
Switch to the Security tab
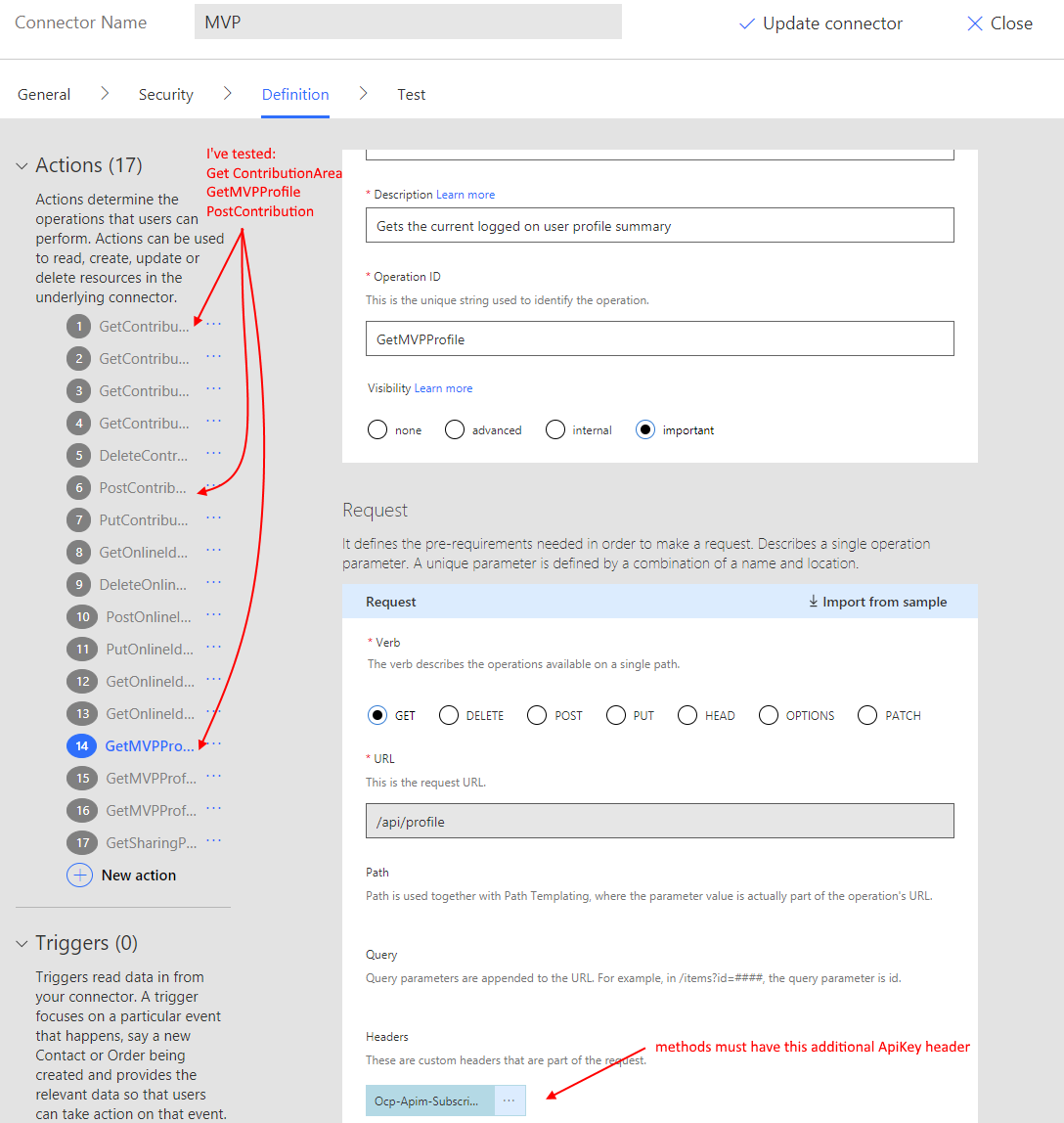coord(165,95)
